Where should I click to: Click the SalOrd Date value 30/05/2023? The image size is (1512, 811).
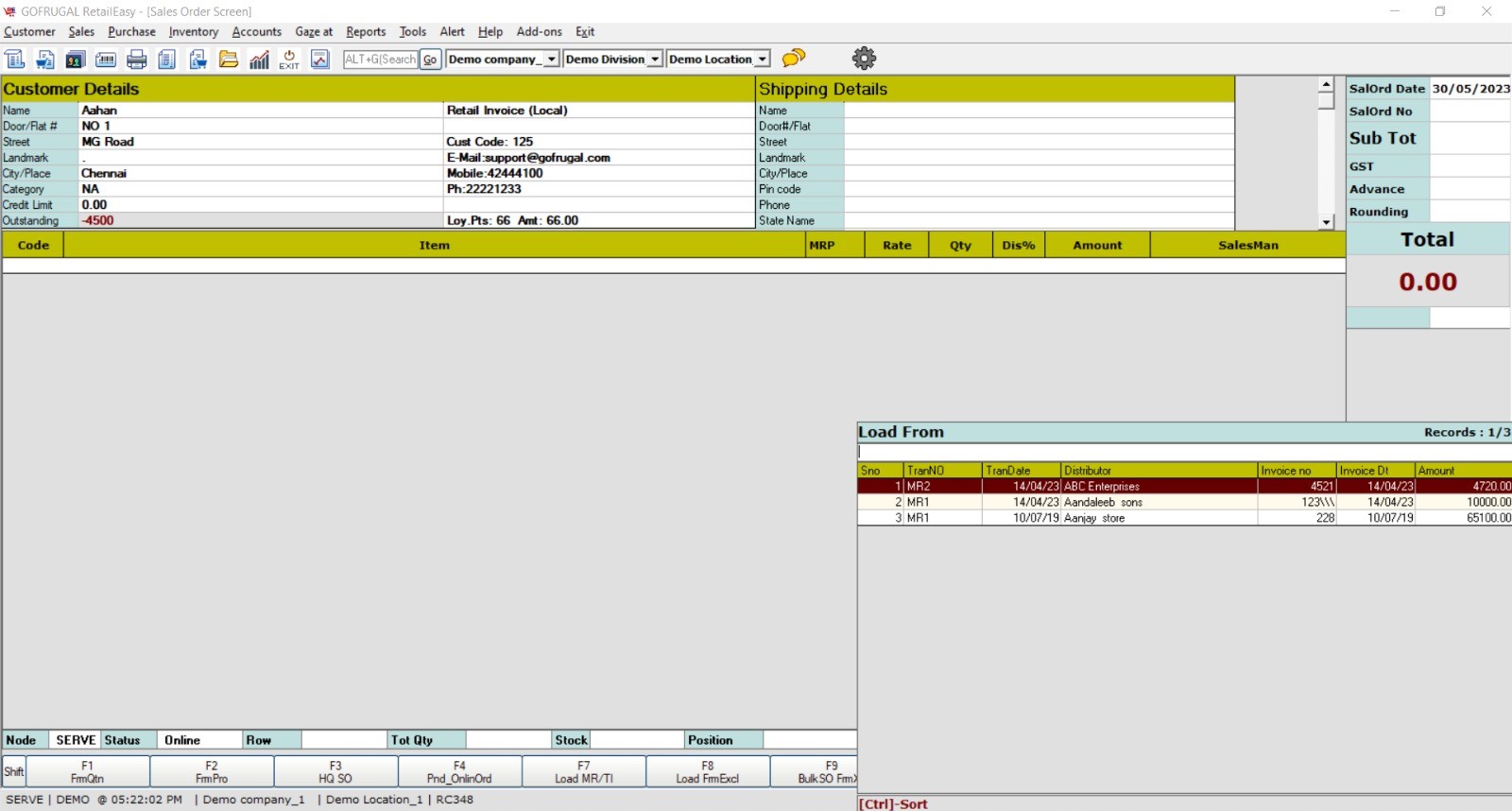point(1470,88)
